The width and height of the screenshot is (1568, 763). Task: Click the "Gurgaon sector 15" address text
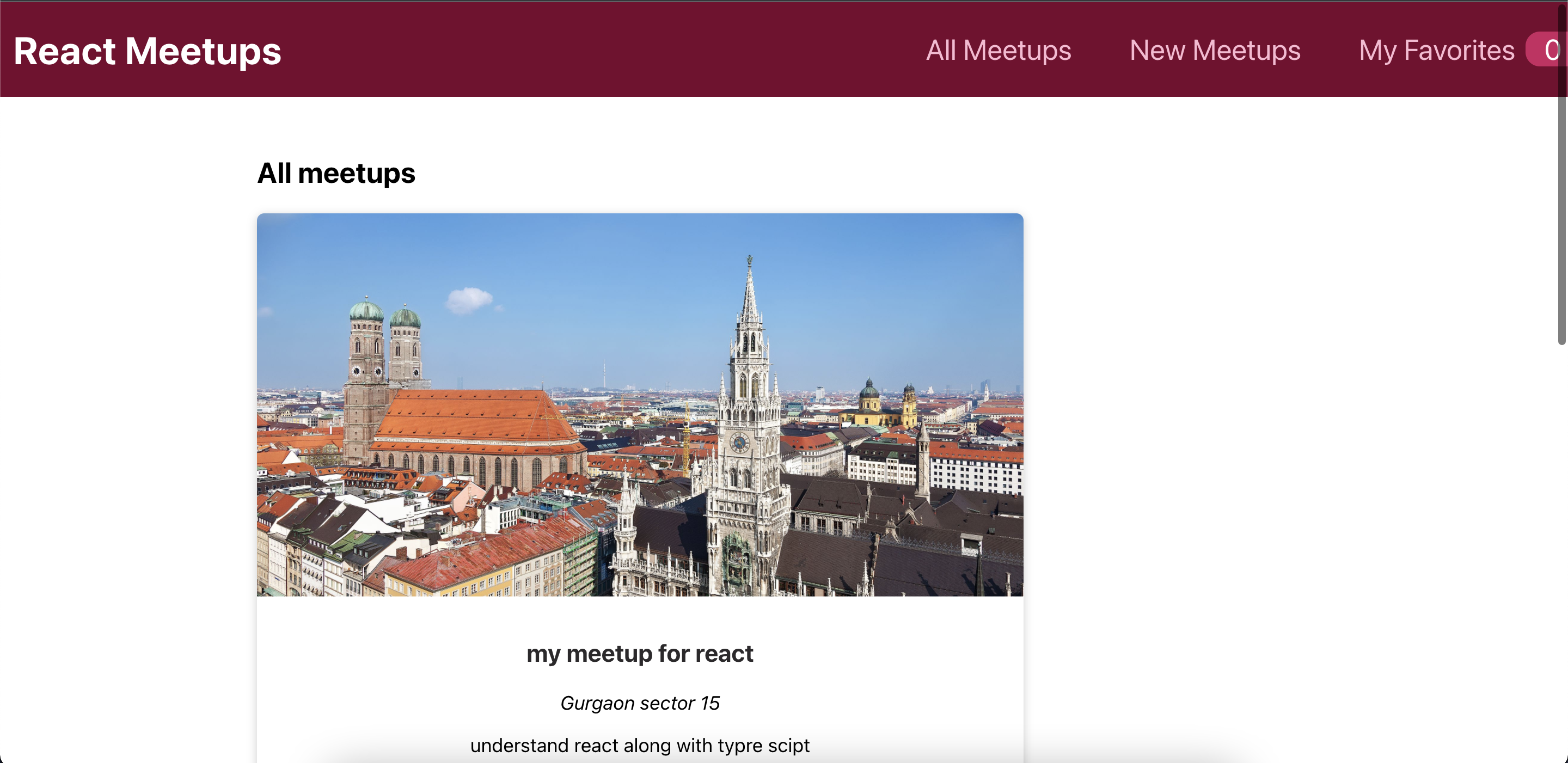(640, 703)
